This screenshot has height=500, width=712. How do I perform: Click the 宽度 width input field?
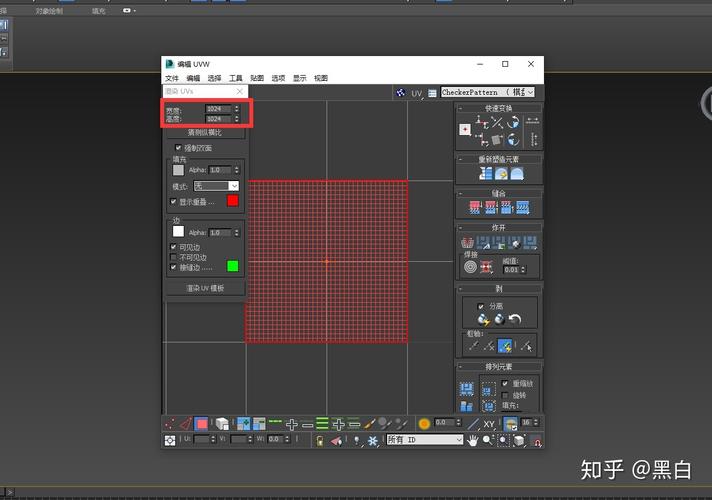216,108
